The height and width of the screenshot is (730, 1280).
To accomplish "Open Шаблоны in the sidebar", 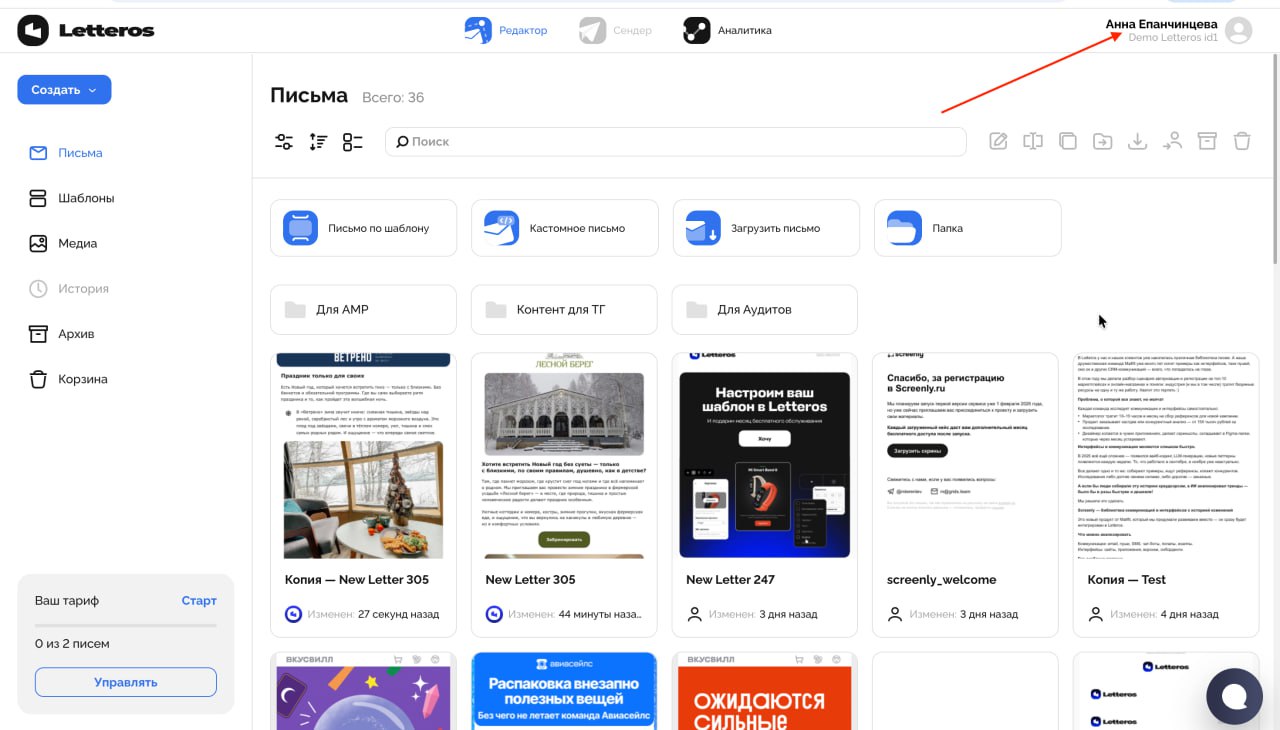I will point(85,198).
